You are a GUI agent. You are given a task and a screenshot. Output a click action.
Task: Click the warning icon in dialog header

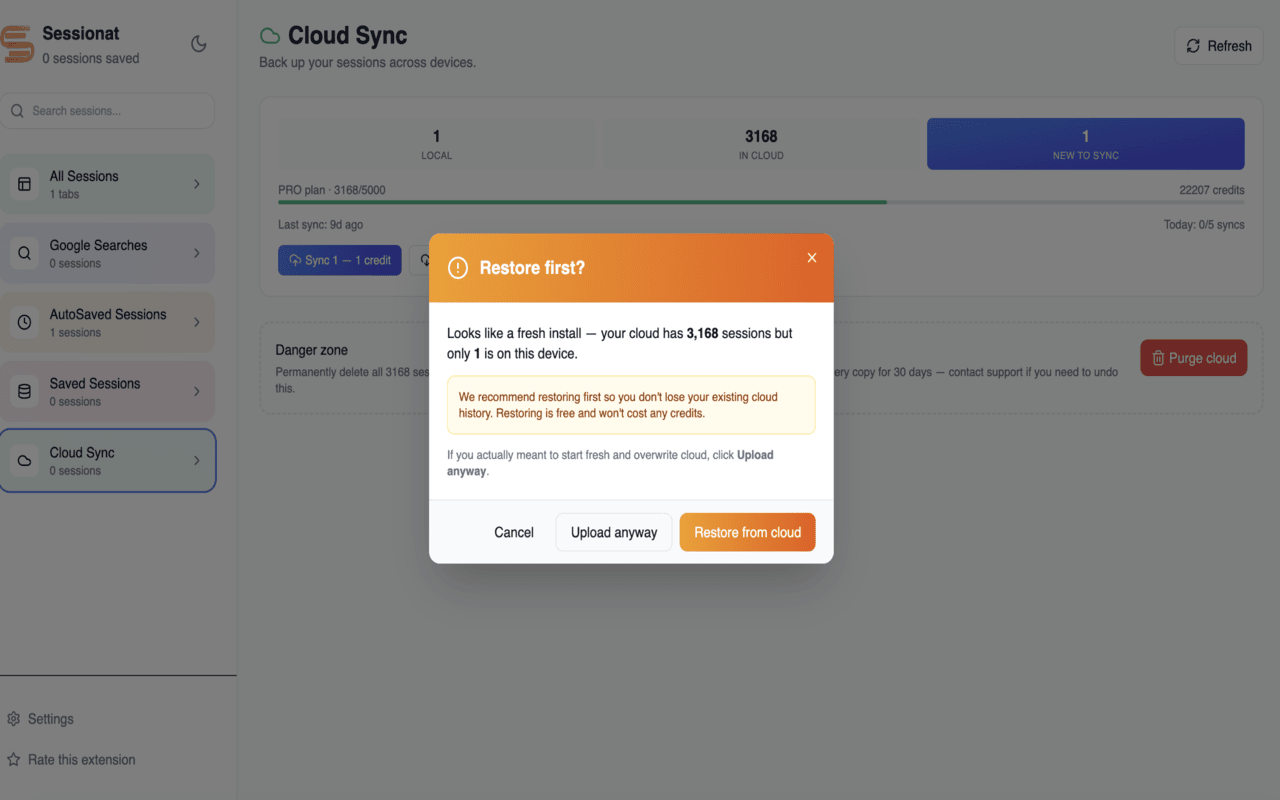click(x=458, y=268)
